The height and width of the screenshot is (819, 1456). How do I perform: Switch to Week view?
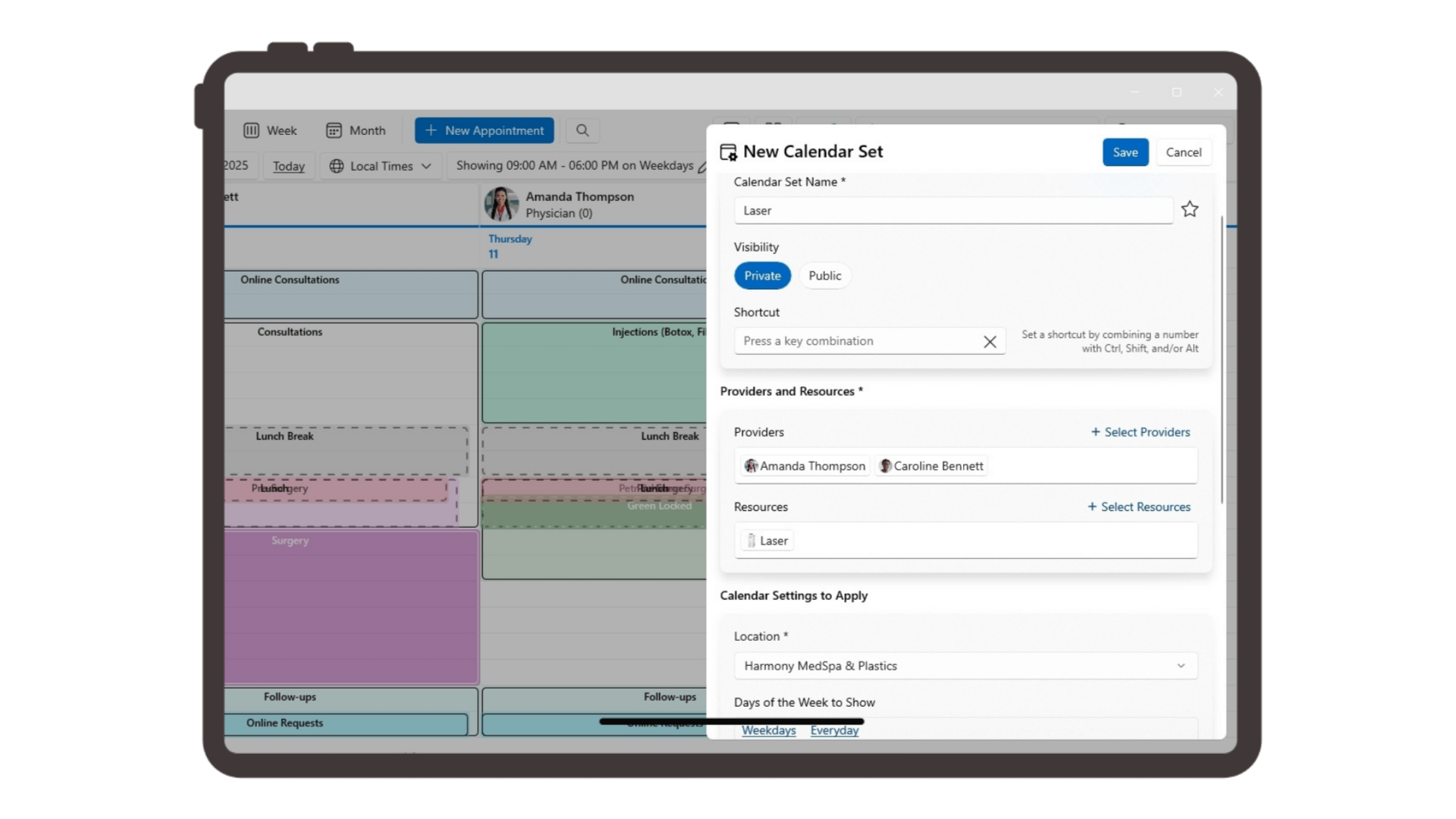pos(270,130)
